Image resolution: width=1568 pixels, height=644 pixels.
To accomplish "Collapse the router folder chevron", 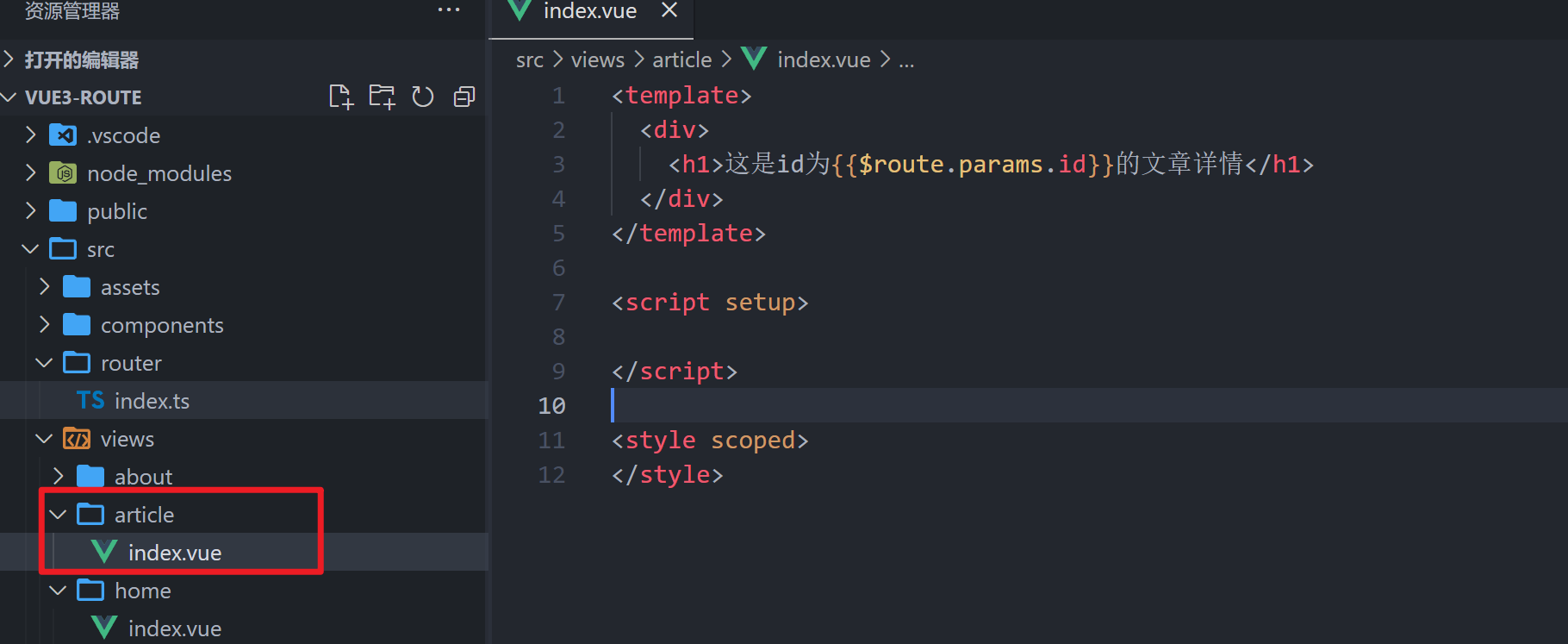I will [x=44, y=363].
